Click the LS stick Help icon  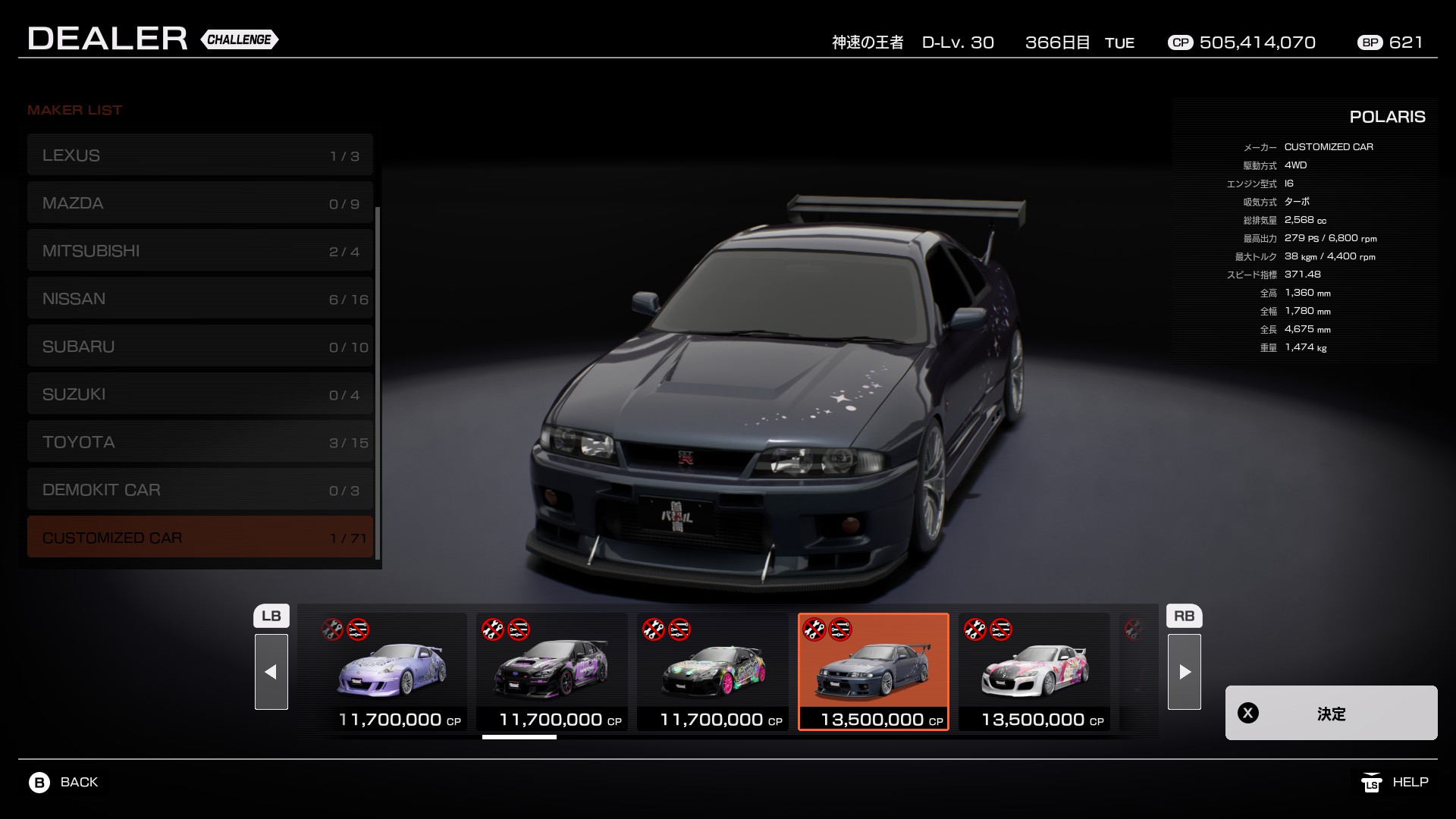(1371, 783)
